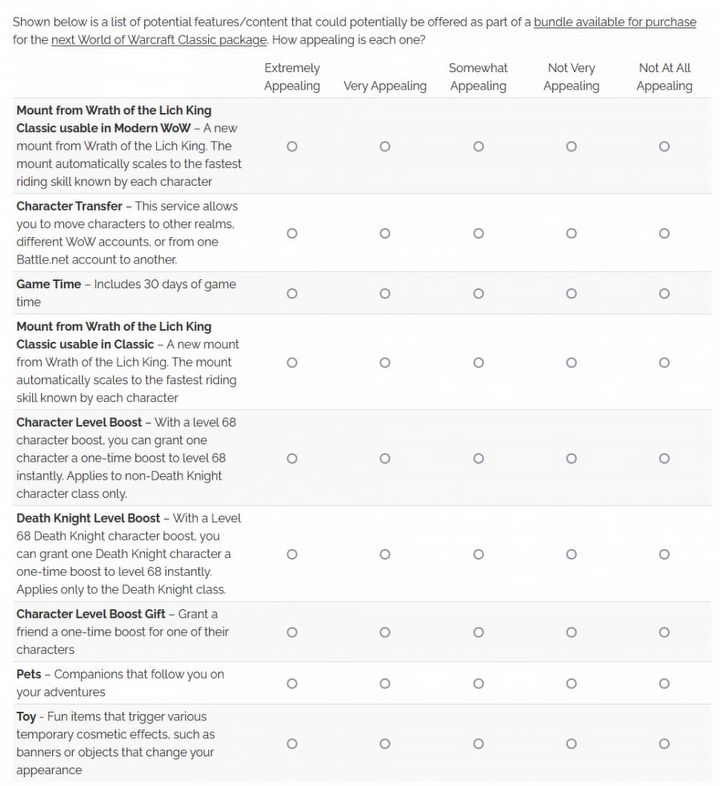Image resolution: width=720 pixels, height=786 pixels.
Task: Select Extremely Appealing for Character Level Boost
Action: 292,458
